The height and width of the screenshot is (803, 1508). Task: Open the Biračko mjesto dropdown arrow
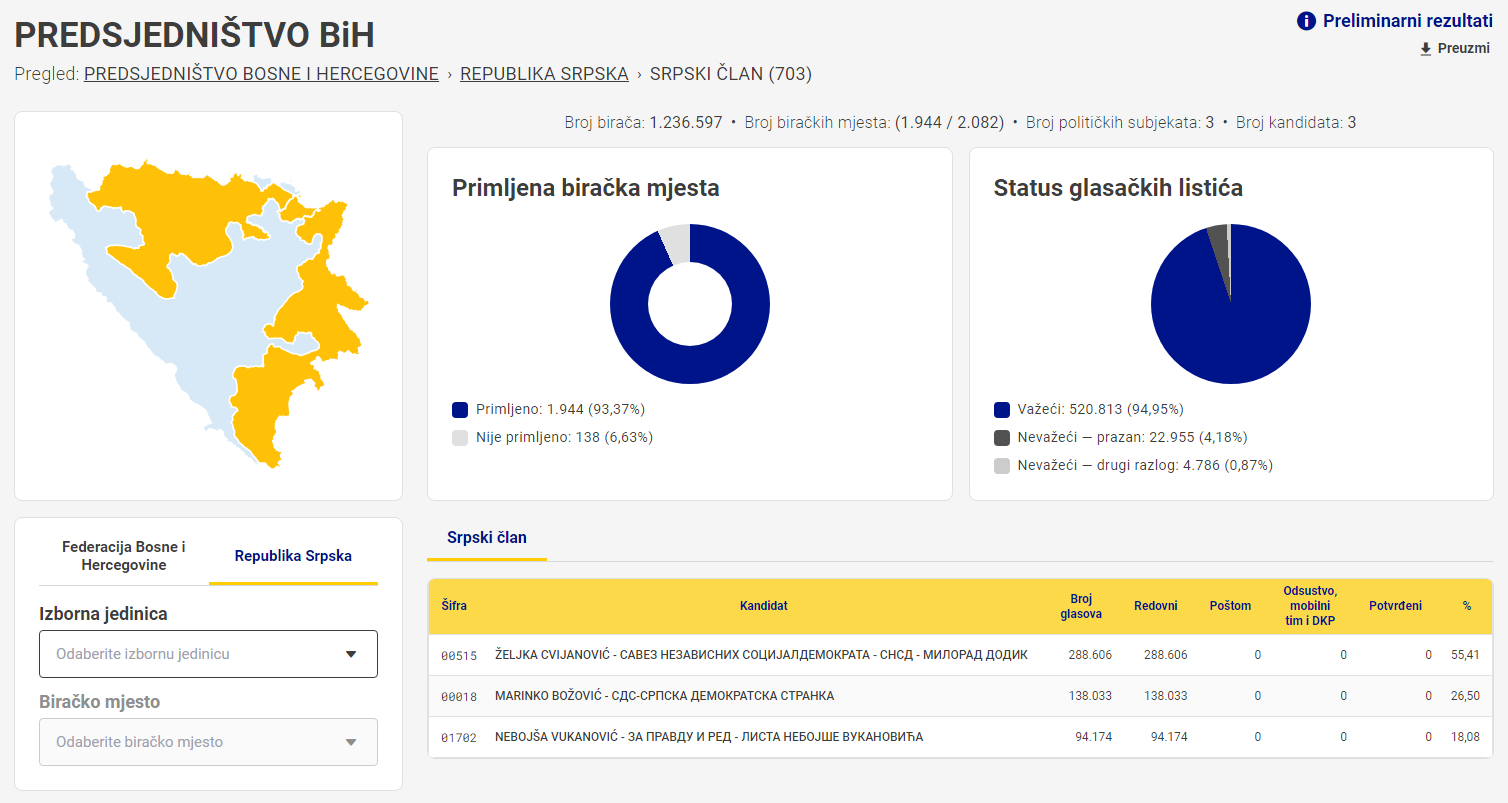coord(351,742)
